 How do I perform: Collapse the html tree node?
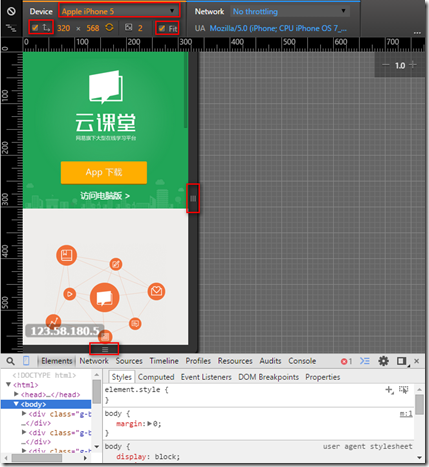pyautogui.click(x=9, y=384)
